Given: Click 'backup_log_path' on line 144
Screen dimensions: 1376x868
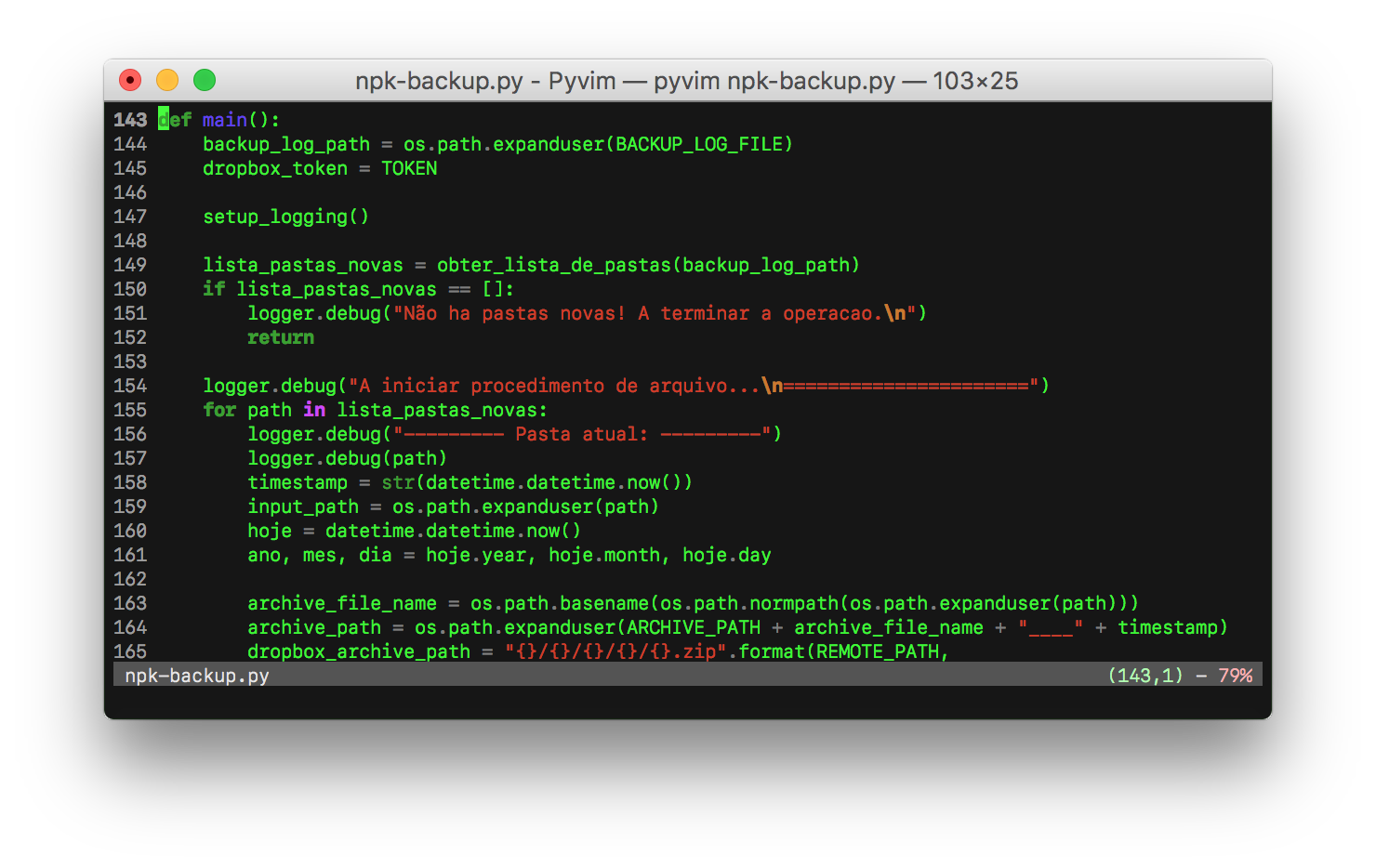Looking at the screenshot, I should [x=286, y=144].
